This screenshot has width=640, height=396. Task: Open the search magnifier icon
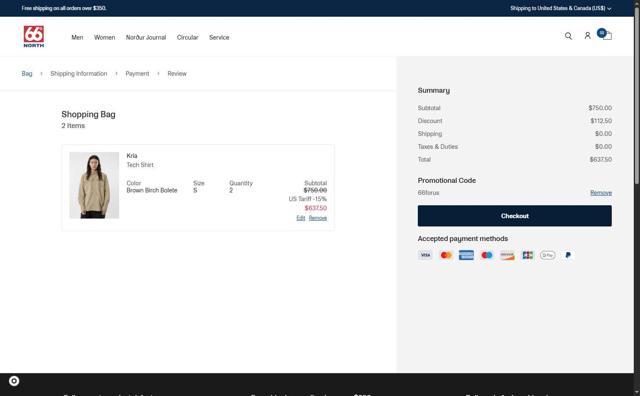(568, 36)
